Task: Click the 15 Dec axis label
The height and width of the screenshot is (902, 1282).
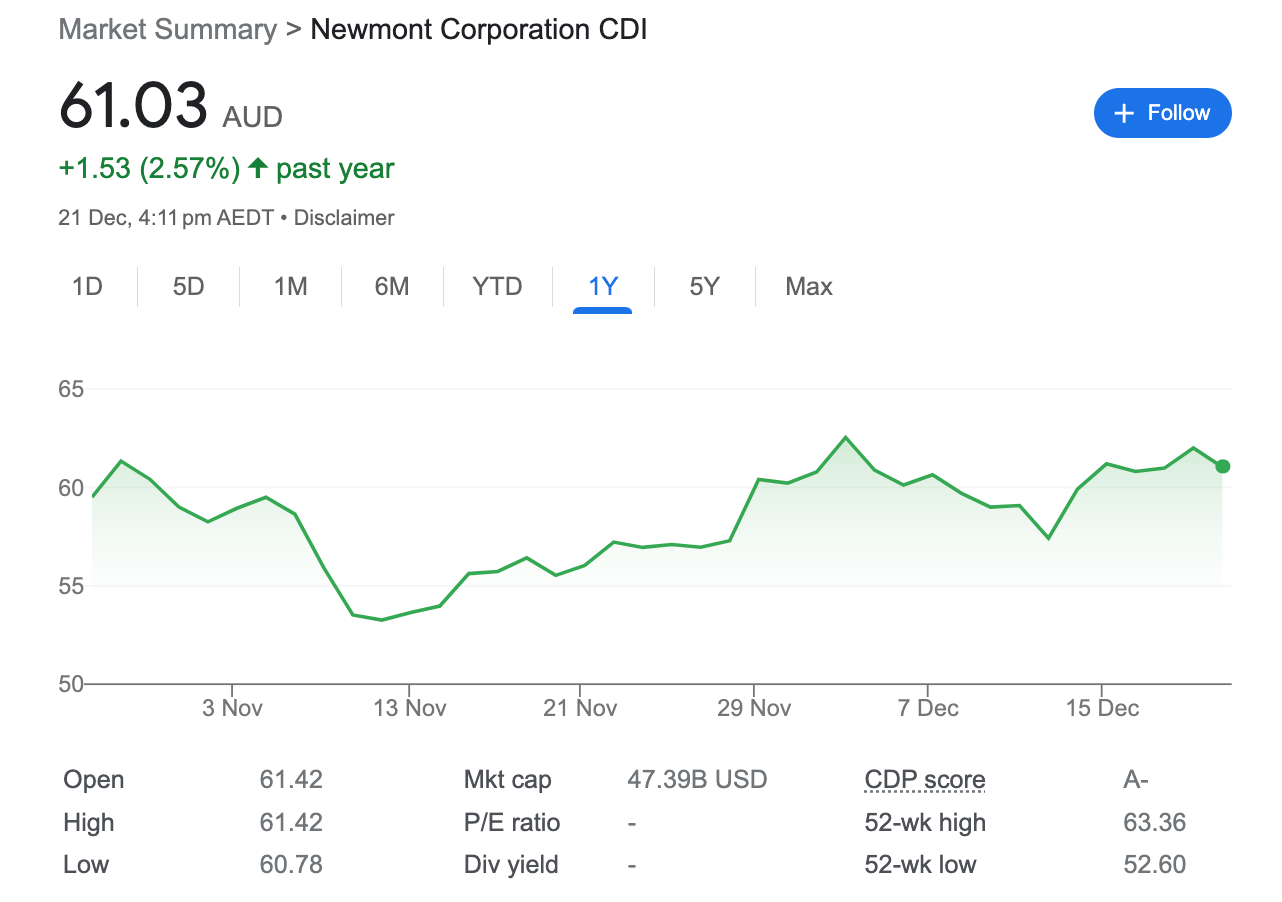Action: click(x=1102, y=708)
